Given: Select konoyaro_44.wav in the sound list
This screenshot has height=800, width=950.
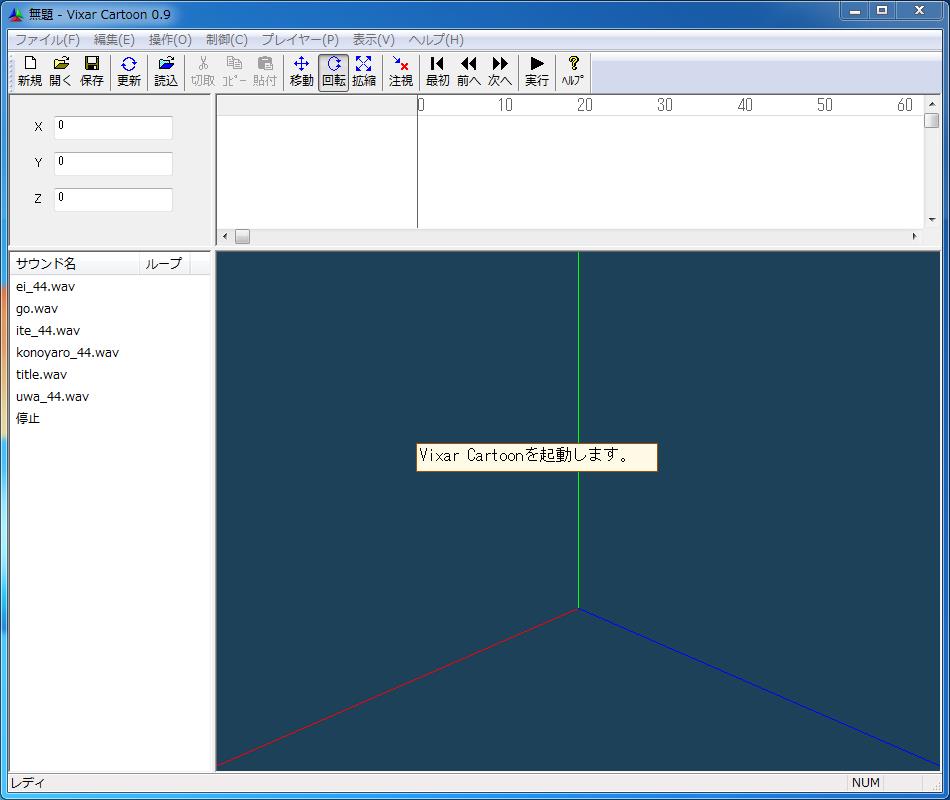Looking at the screenshot, I should pyautogui.click(x=67, y=352).
